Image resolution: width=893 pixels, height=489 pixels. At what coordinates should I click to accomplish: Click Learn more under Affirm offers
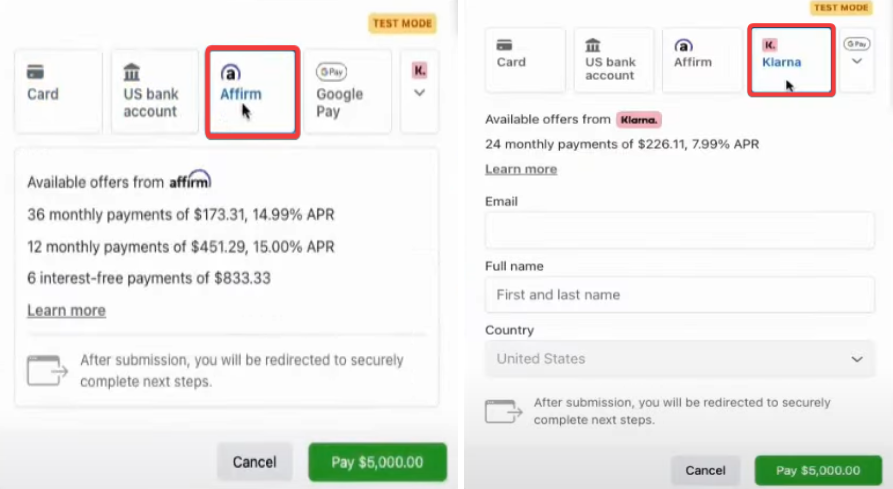click(66, 310)
